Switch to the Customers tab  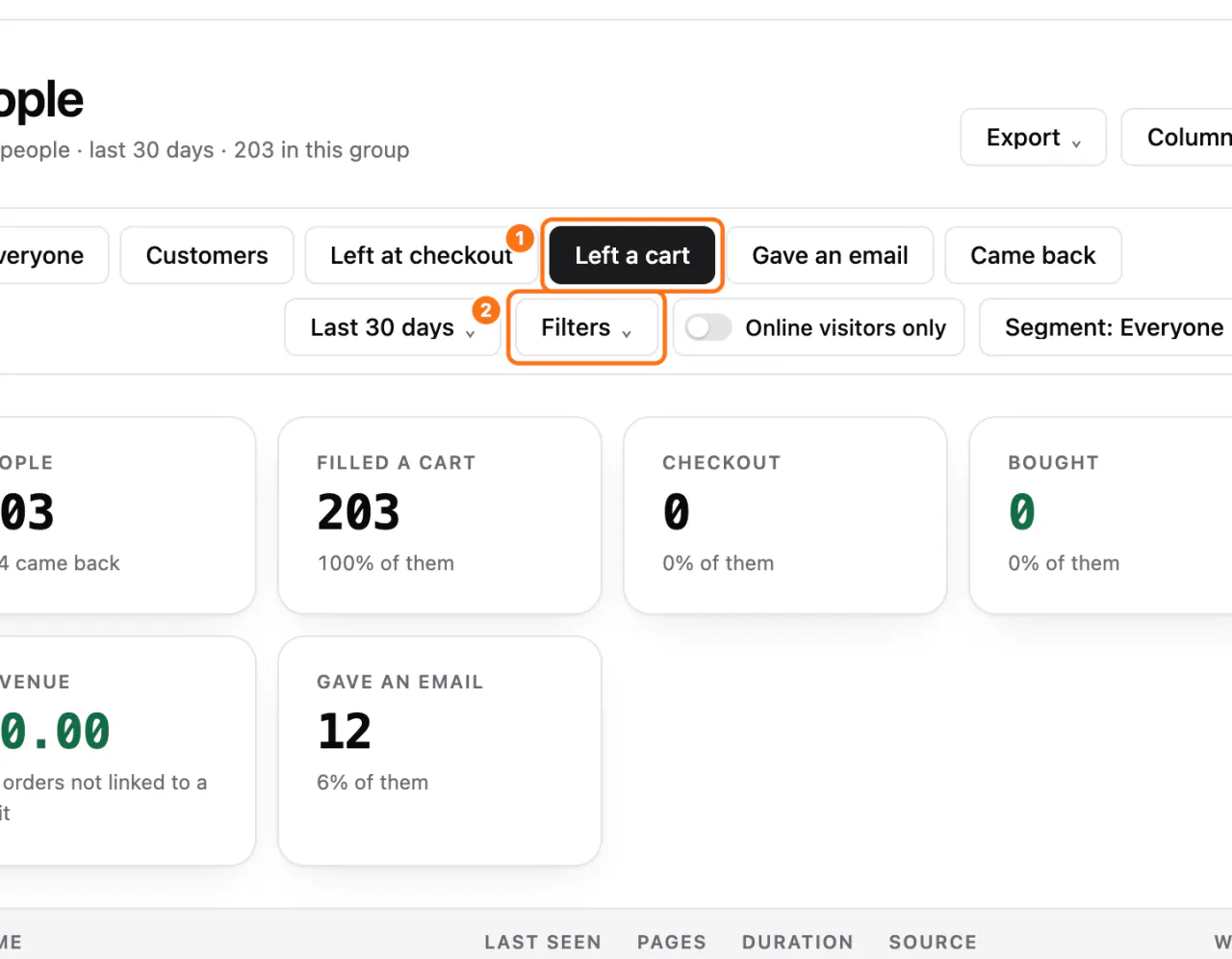click(x=207, y=255)
